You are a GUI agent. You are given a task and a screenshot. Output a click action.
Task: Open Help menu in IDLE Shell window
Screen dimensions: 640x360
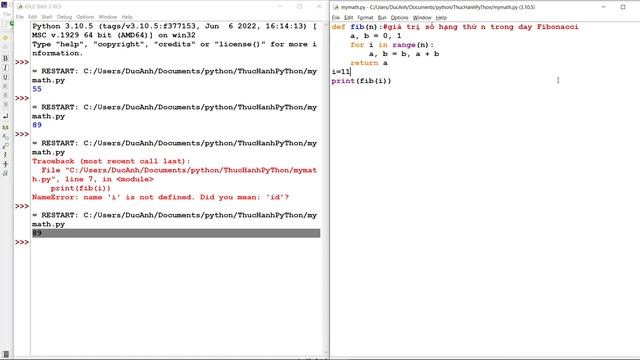click(x=127, y=17)
